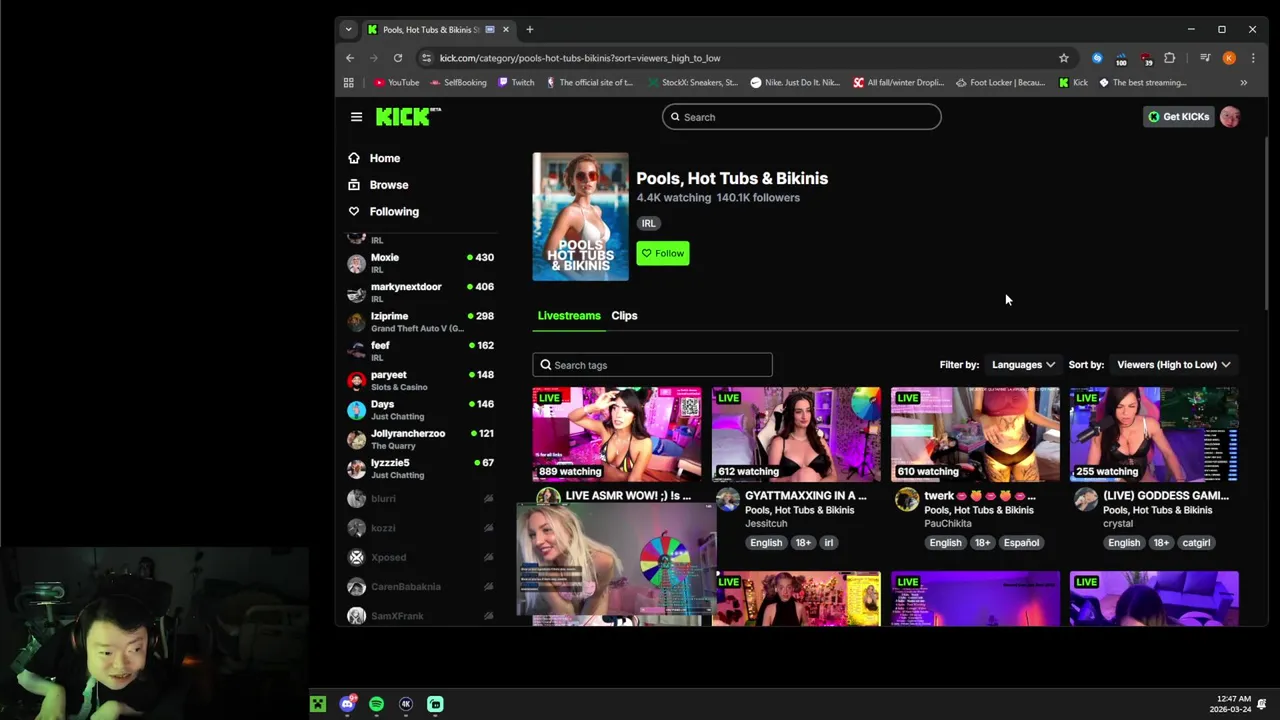Viewport: 1280px width, 720px height.
Task: Open offline channel kozzi in the sidebar
Action: tap(420, 527)
